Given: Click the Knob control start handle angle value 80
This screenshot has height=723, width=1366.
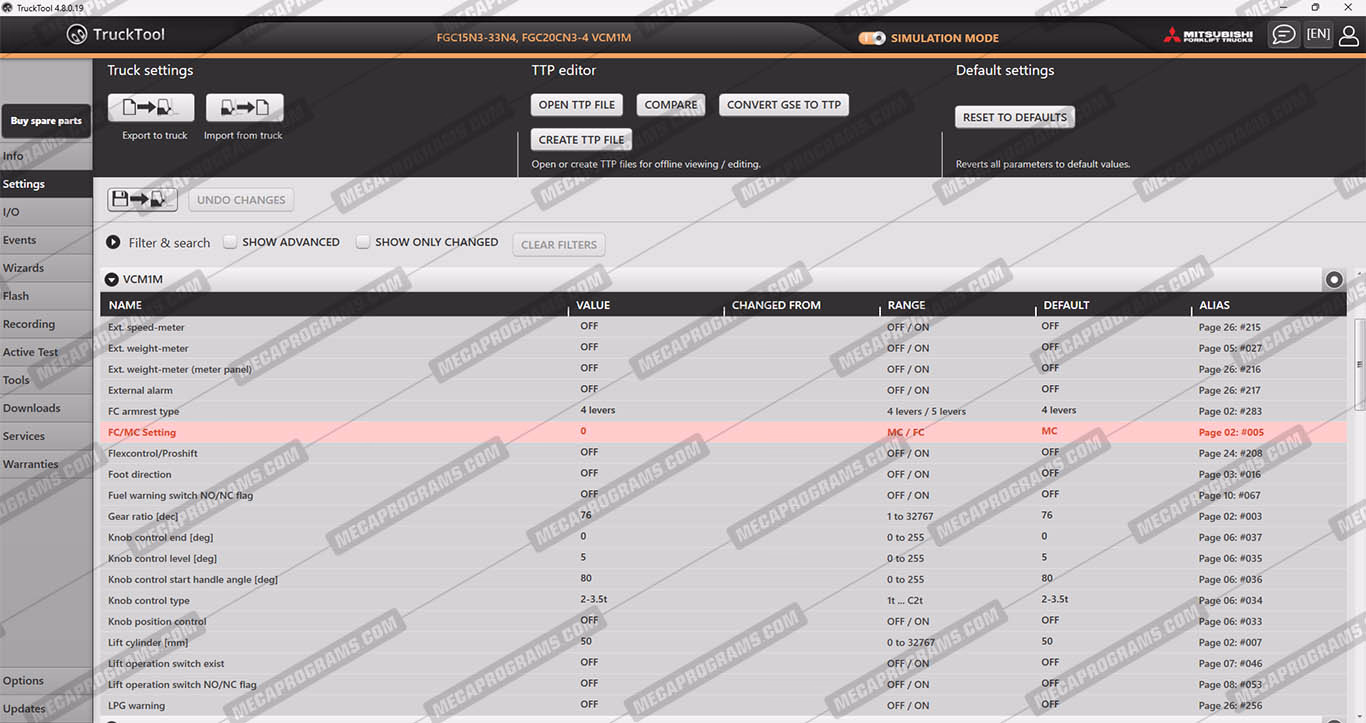Looking at the screenshot, I should [586, 578].
